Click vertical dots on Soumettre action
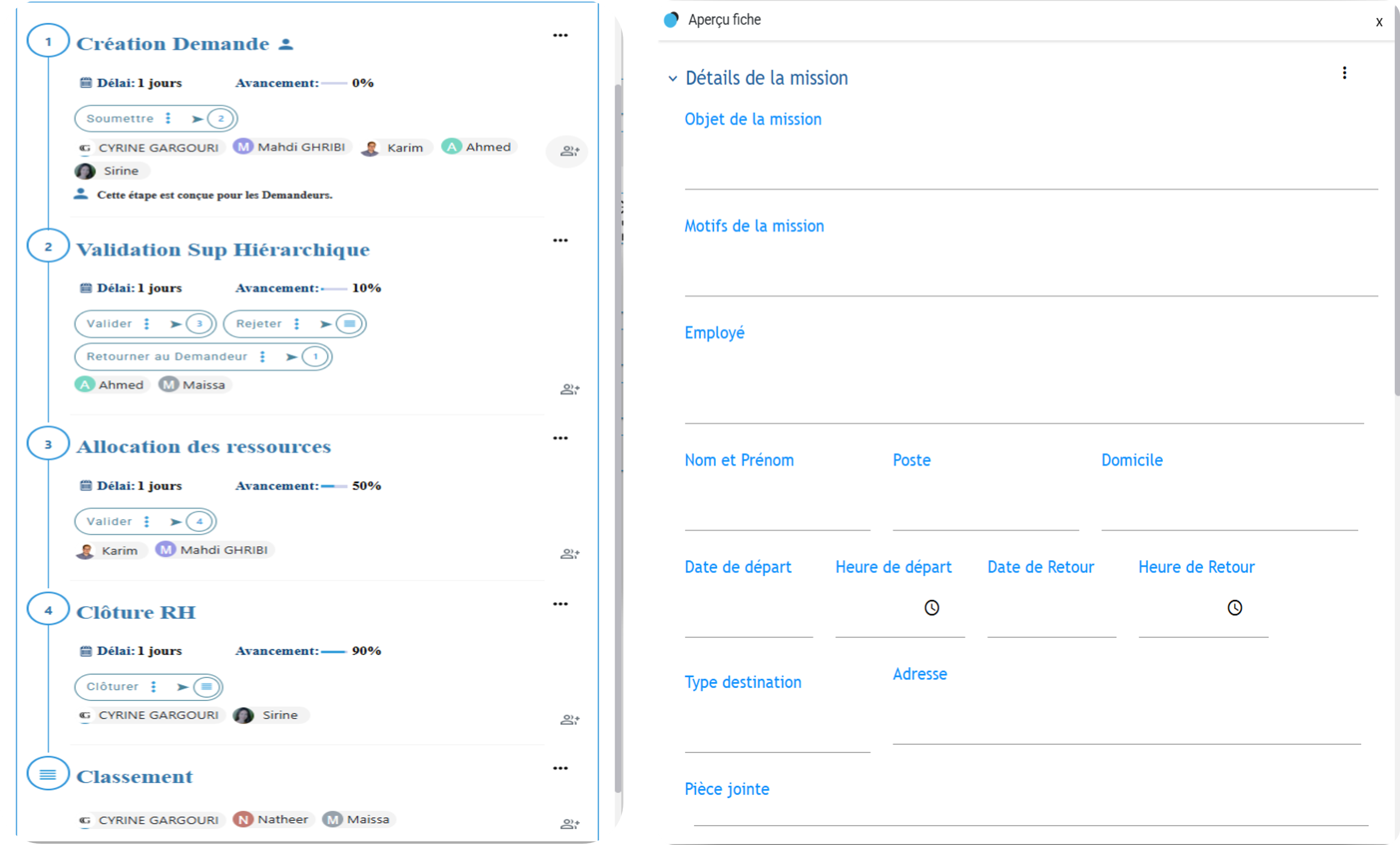The width and height of the screenshot is (1400, 845). pos(167,118)
